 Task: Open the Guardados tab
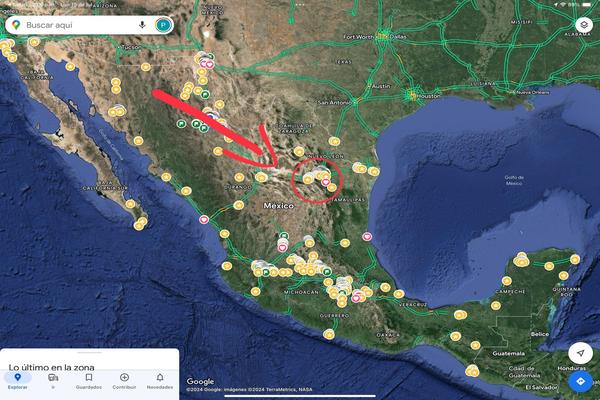pos(88,380)
